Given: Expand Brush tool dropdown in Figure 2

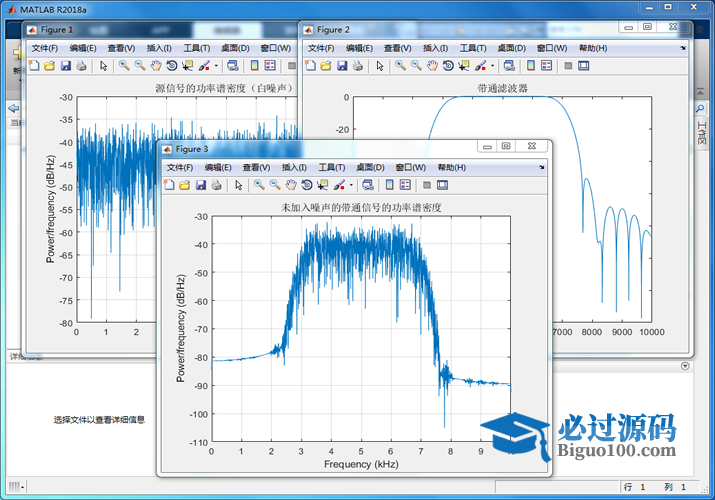Looking at the screenshot, I should coord(492,66).
